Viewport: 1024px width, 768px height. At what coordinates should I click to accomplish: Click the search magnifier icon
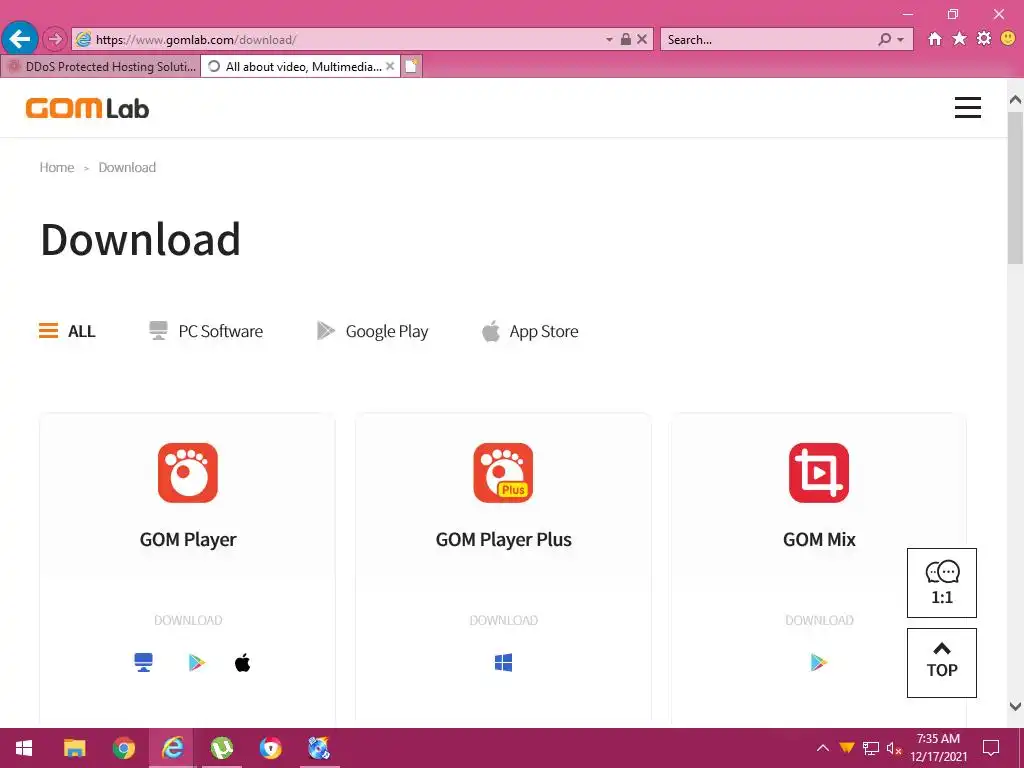[884, 39]
